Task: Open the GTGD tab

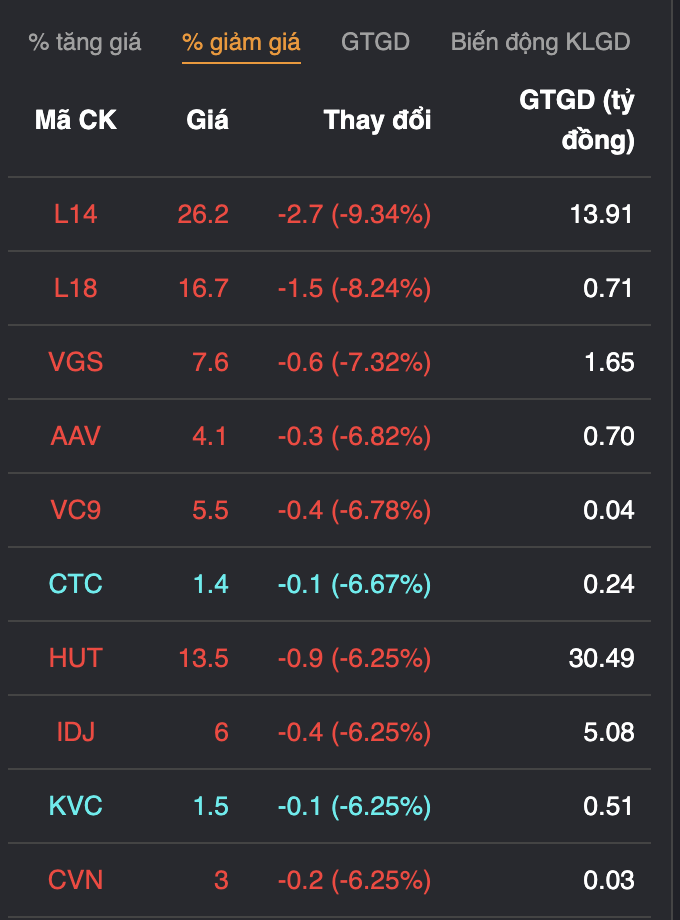Action: tap(375, 42)
